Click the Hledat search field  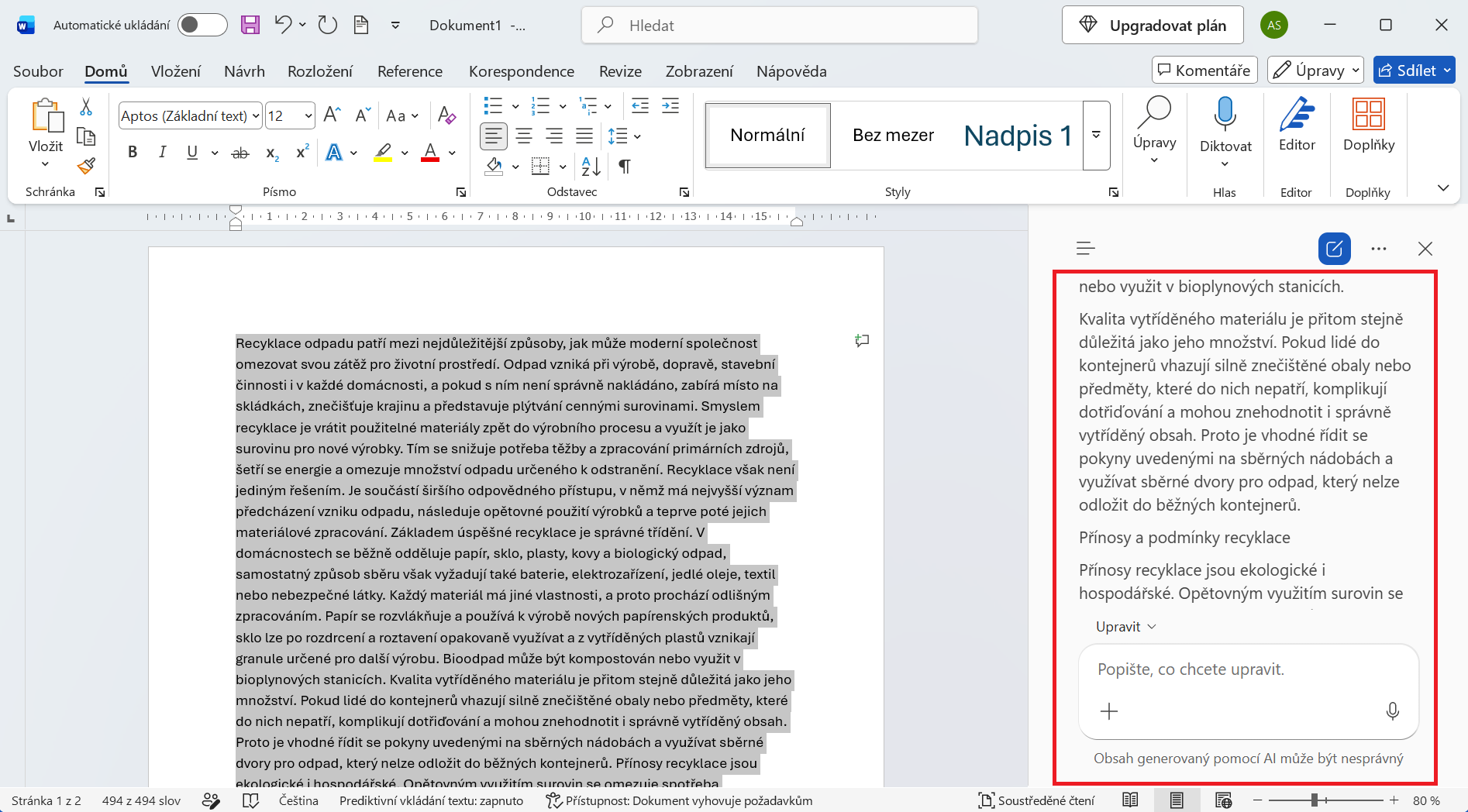tap(780, 26)
